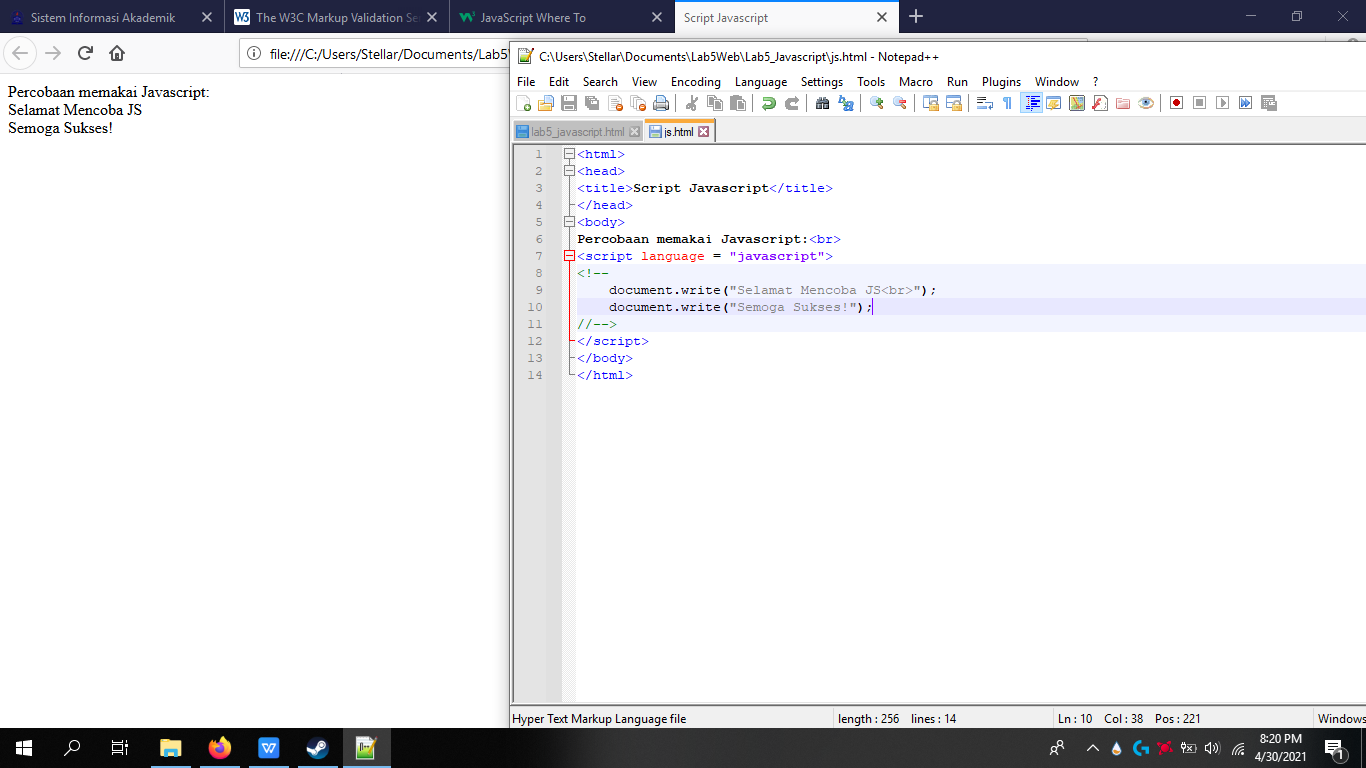Open Find with the binoculars icon
Screen dimensions: 1366x768
822,103
